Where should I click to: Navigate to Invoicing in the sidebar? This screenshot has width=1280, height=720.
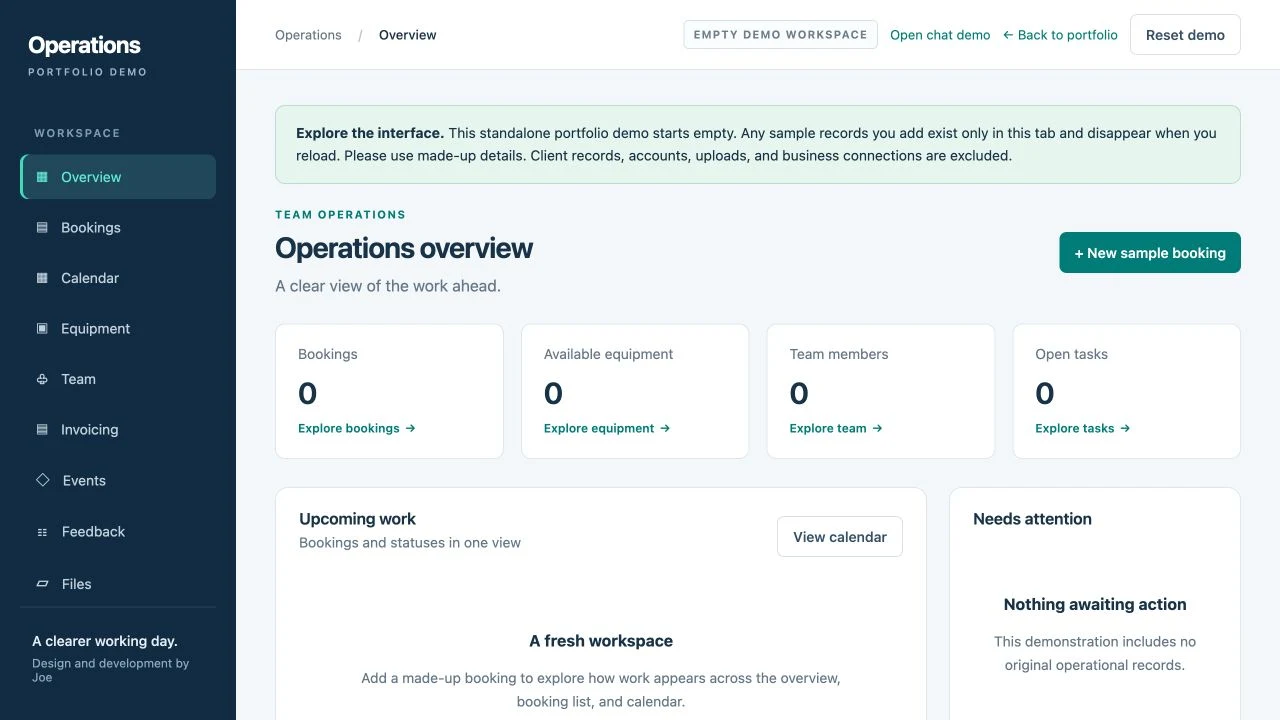118,430
